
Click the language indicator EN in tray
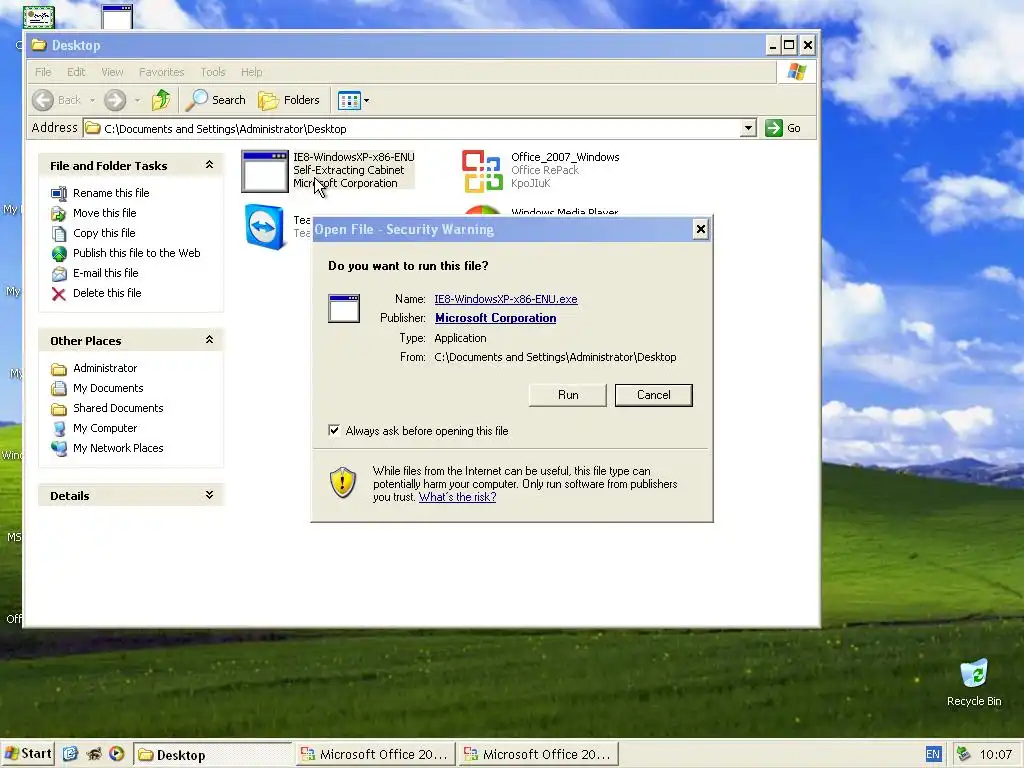click(x=933, y=754)
